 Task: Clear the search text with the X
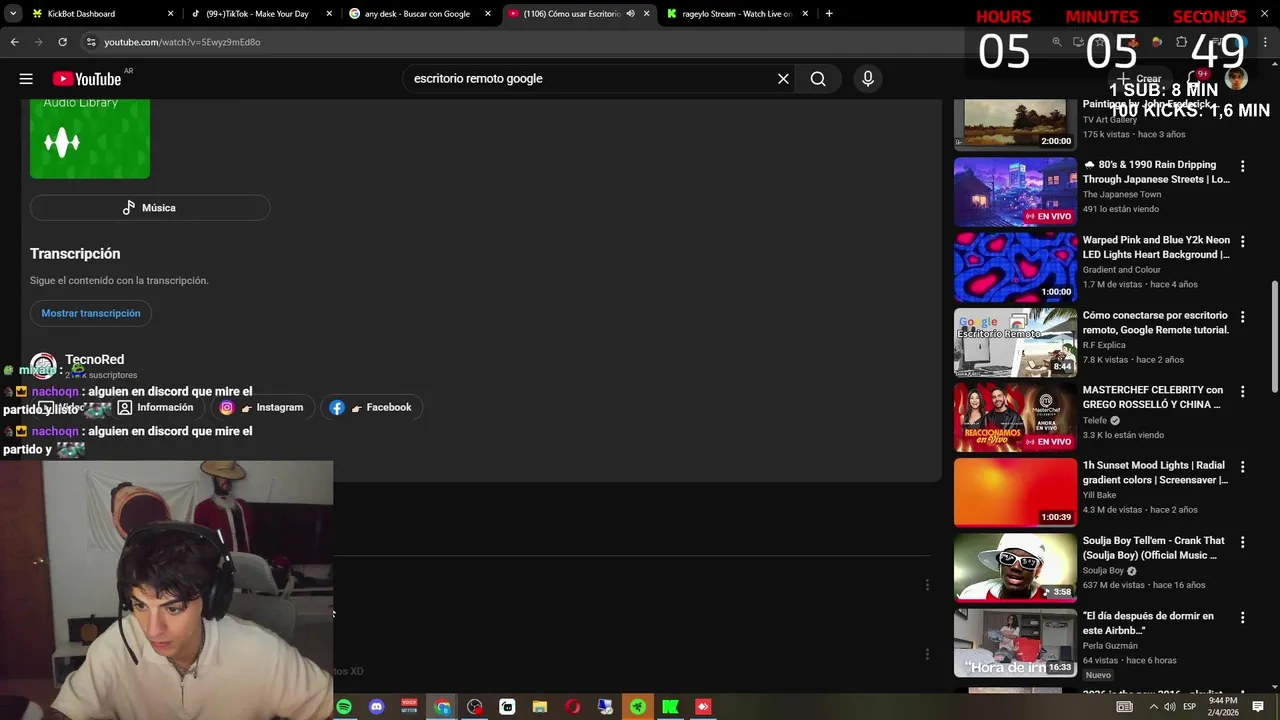pos(783,79)
